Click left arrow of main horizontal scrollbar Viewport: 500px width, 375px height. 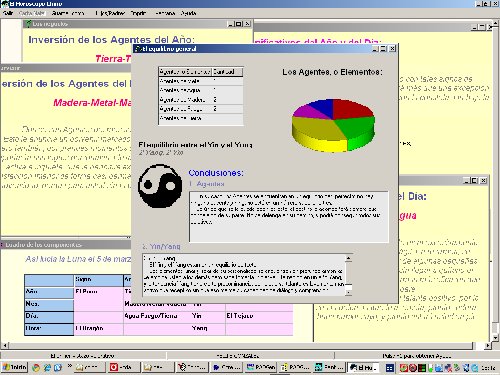coord(4,345)
